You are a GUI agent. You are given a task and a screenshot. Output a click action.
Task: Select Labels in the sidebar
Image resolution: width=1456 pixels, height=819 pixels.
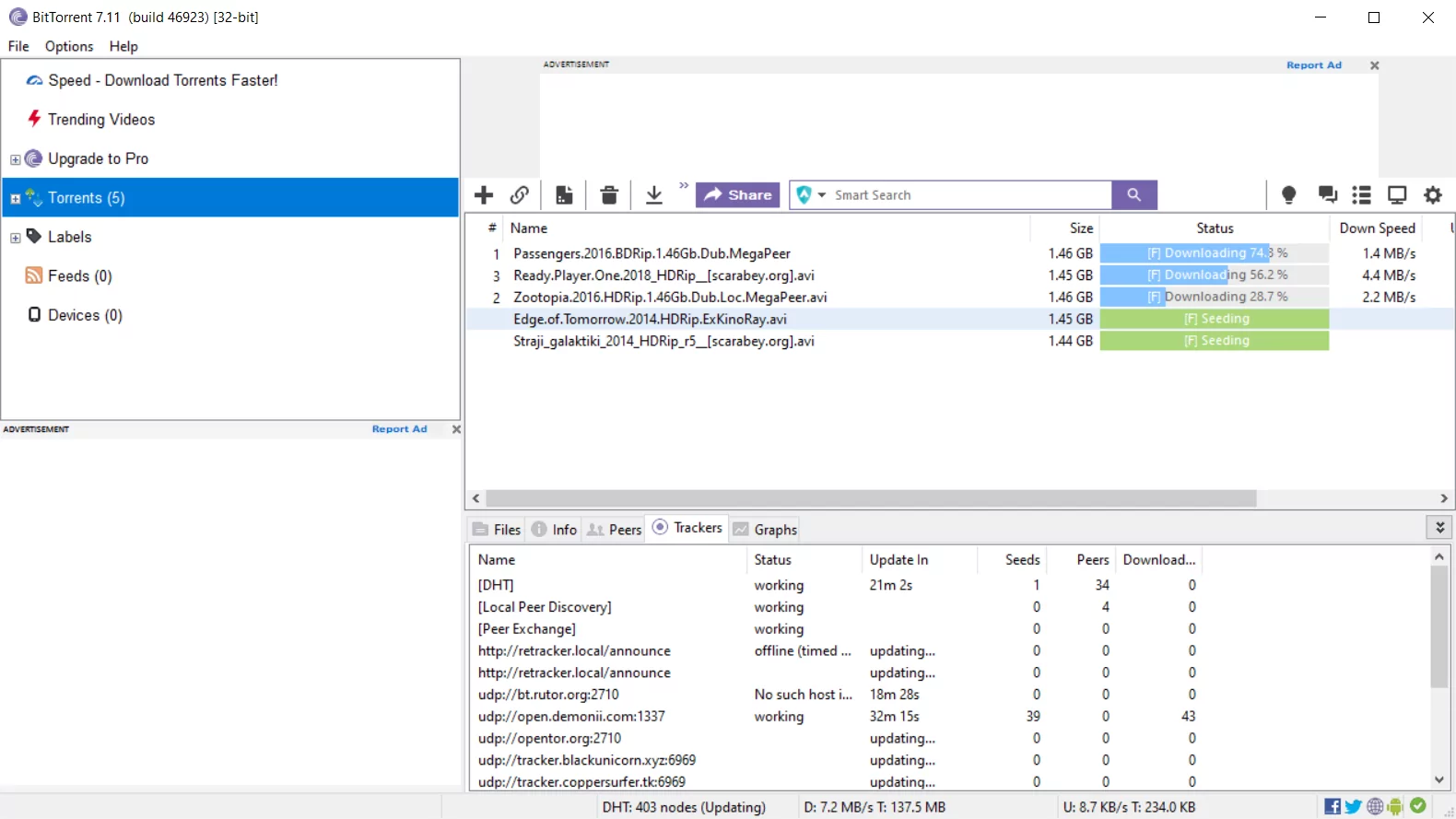(70, 237)
